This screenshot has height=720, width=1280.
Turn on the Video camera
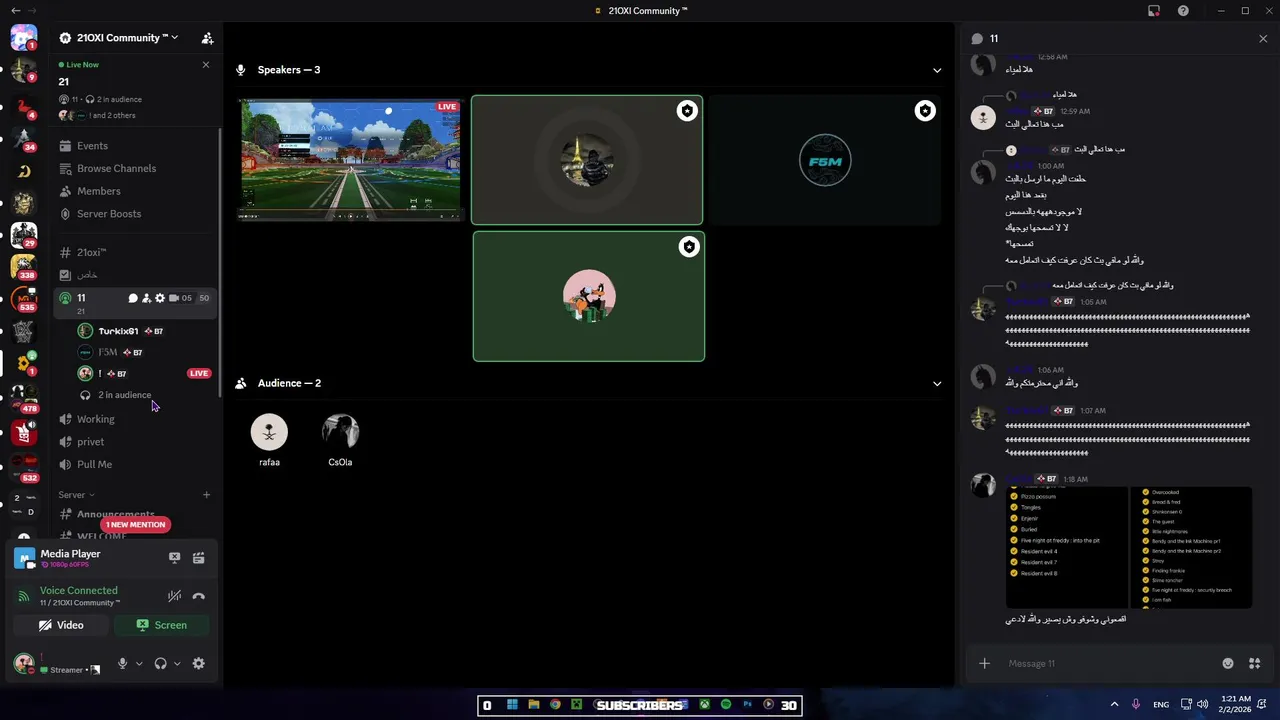(61, 625)
